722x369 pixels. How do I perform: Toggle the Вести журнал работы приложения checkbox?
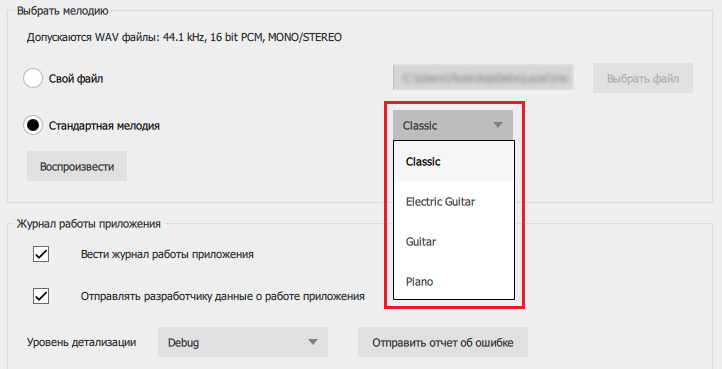click(41, 254)
